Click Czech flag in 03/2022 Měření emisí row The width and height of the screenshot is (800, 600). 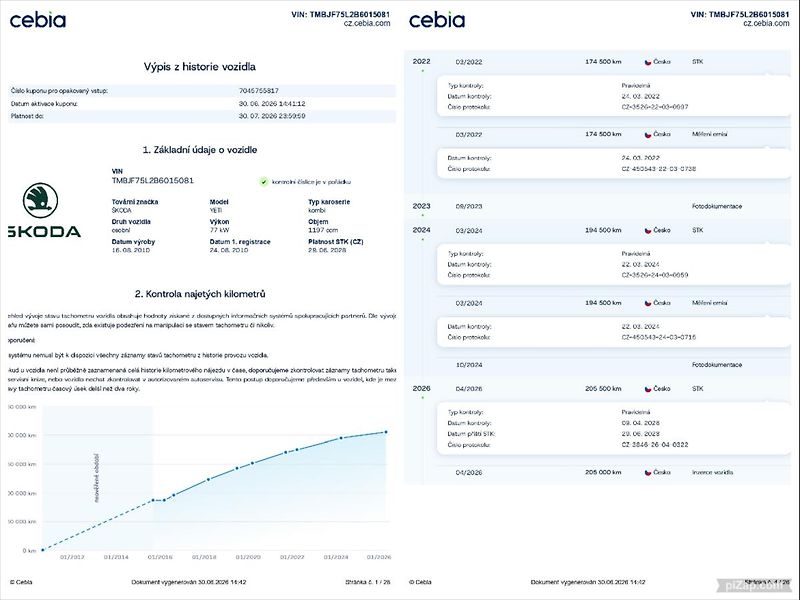coord(648,134)
